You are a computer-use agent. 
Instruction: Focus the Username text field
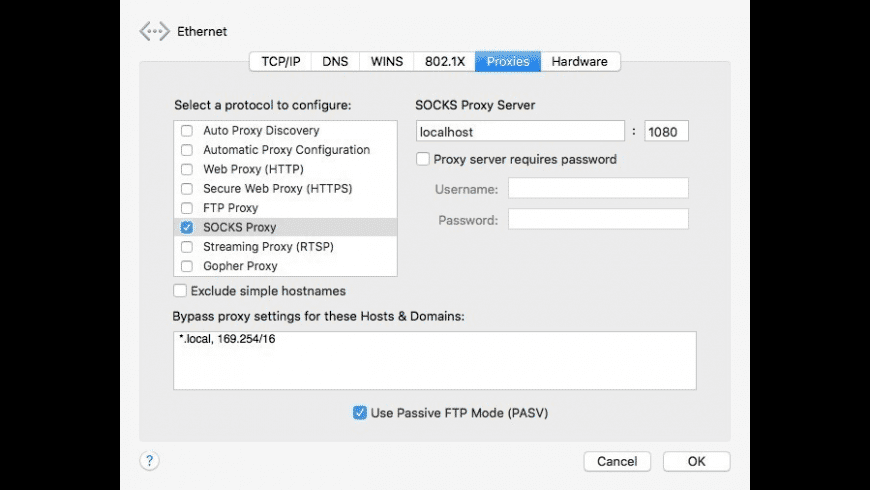(598, 189)
